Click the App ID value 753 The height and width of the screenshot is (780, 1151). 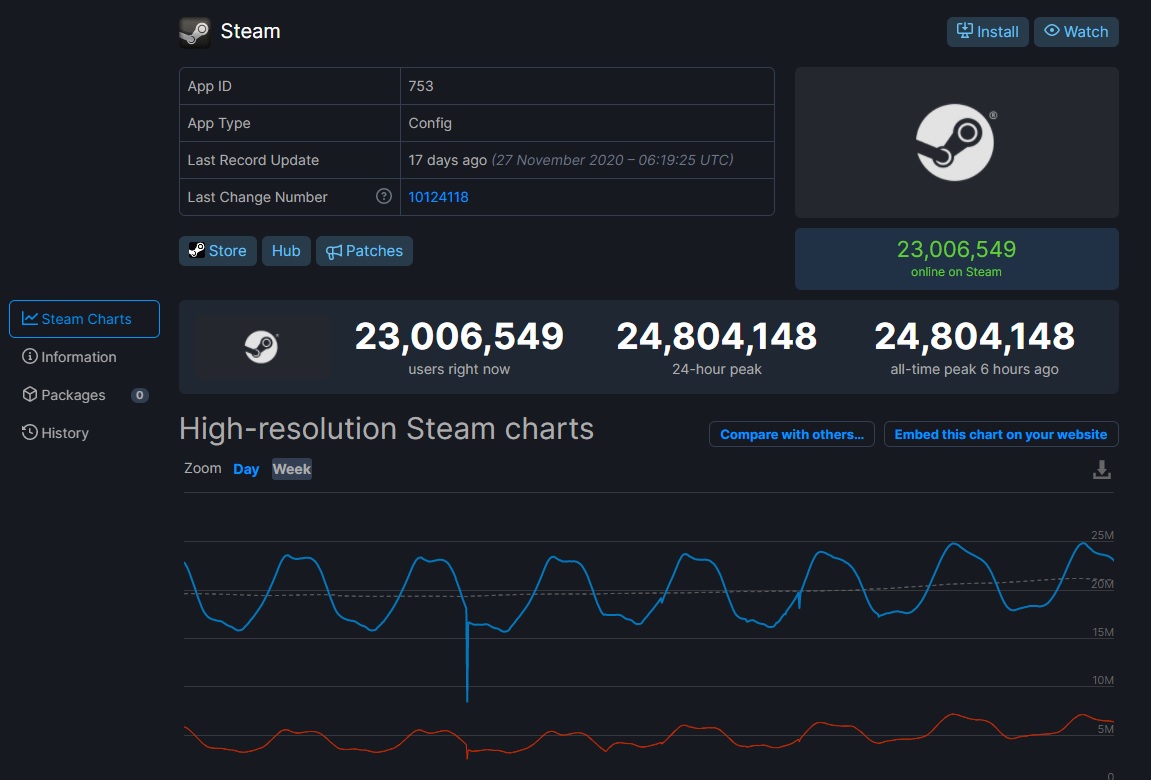pyautogui.click(x=421, y=86)
